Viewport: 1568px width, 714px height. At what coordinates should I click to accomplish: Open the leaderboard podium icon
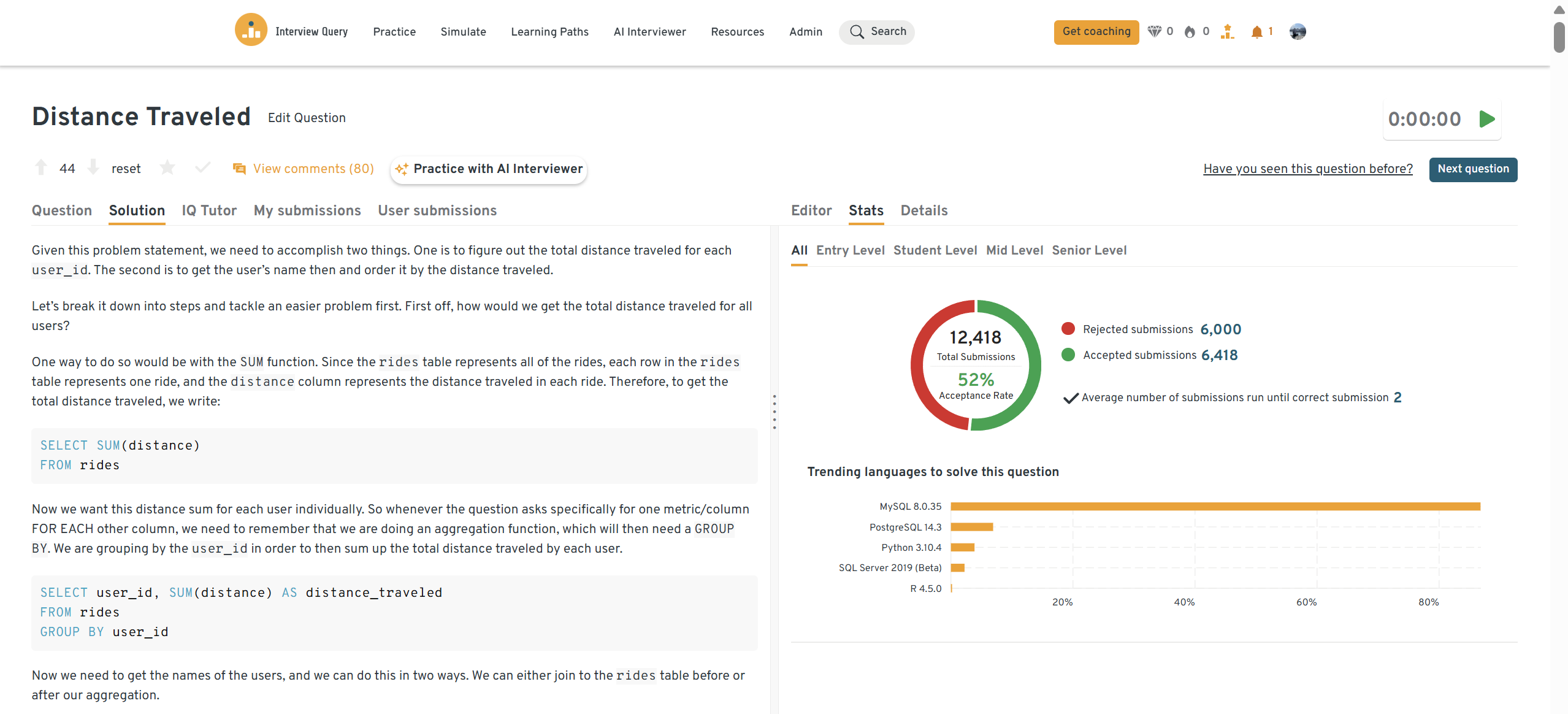click(x=1227, y=32)
